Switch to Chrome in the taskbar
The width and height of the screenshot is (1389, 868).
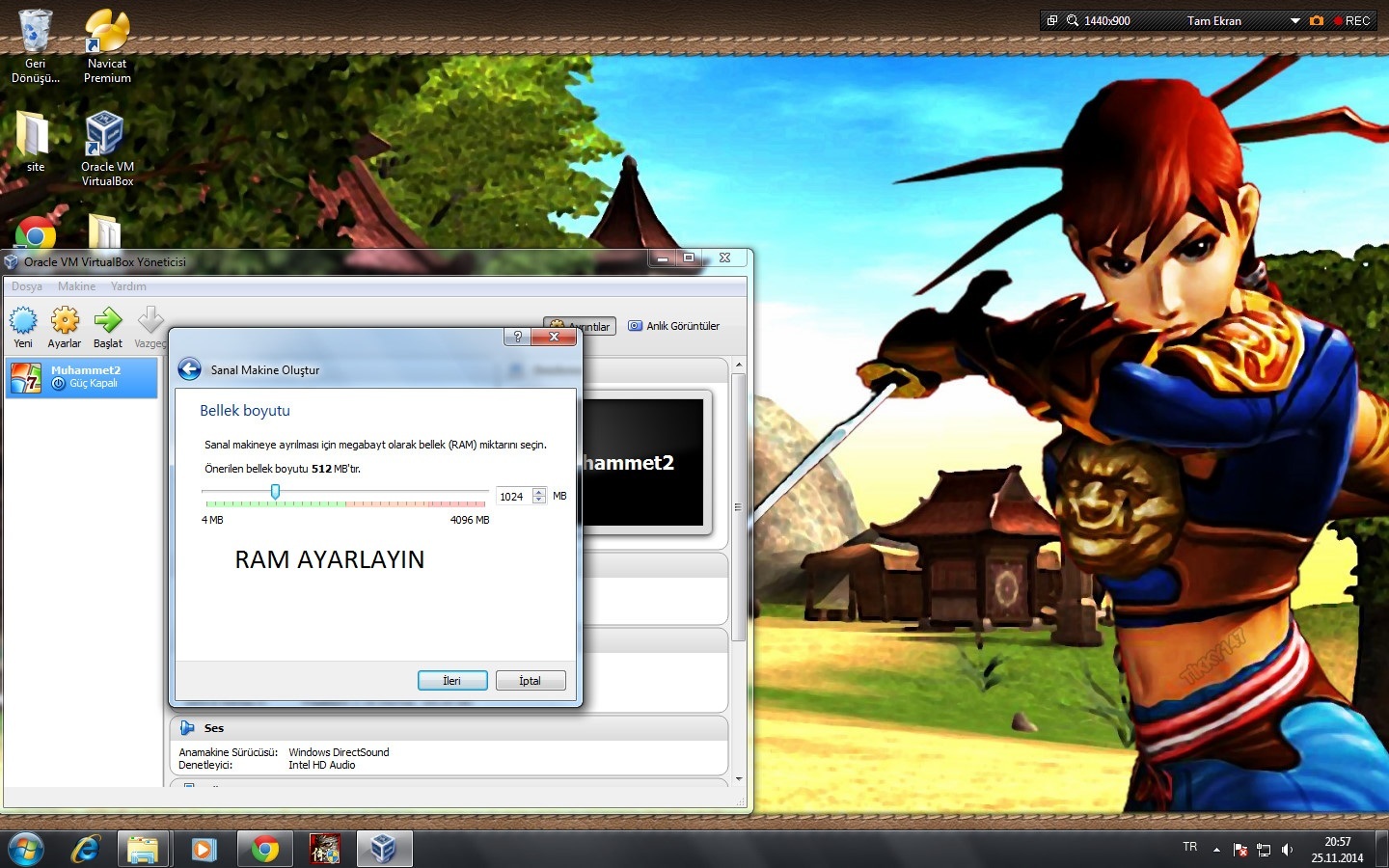pyautogui.click(x=264, y=849)
